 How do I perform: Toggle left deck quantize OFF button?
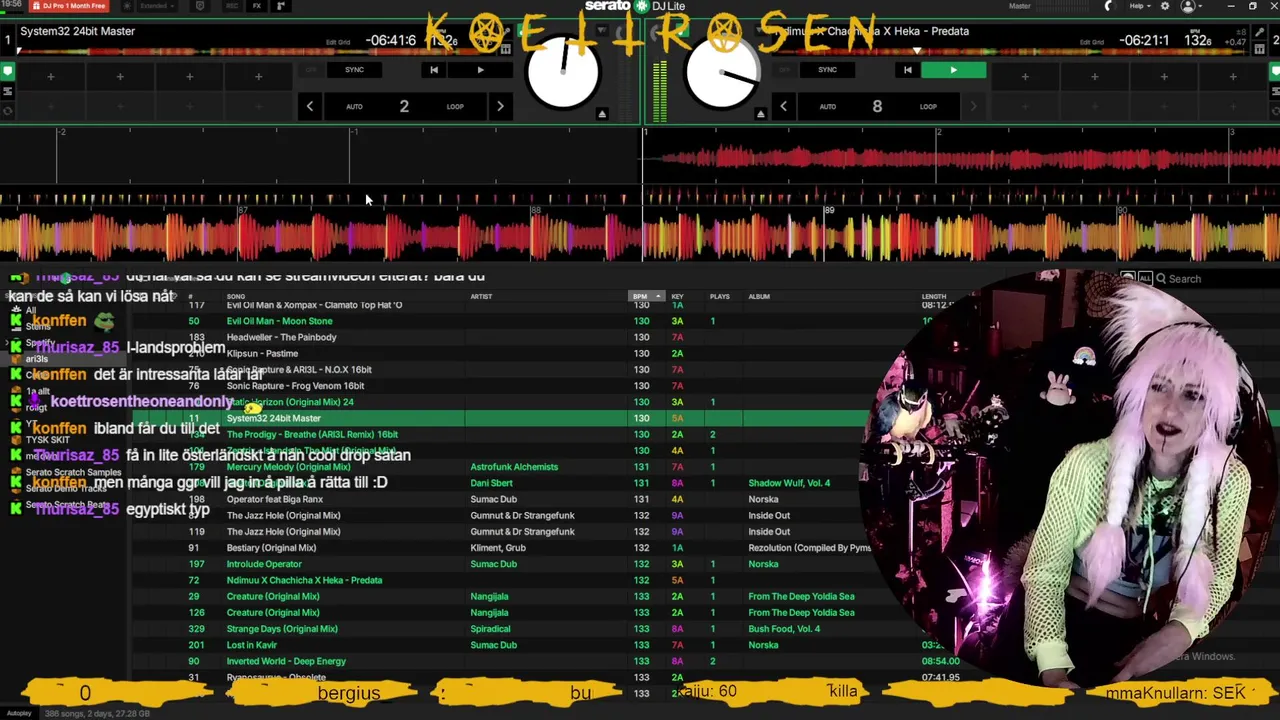click(x=311, y=70)
